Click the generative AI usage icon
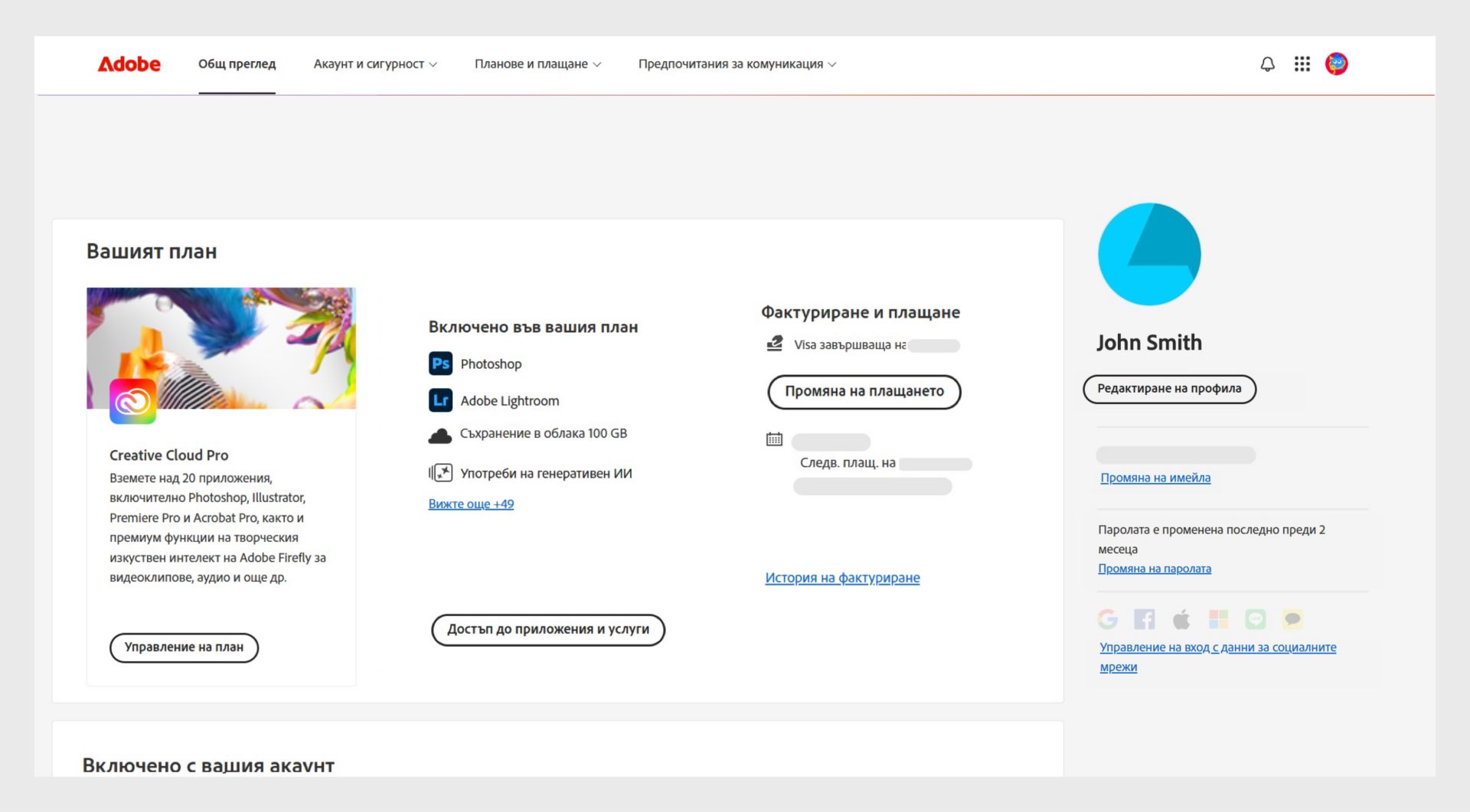1470x812 pixels. (x=441, y=472)
